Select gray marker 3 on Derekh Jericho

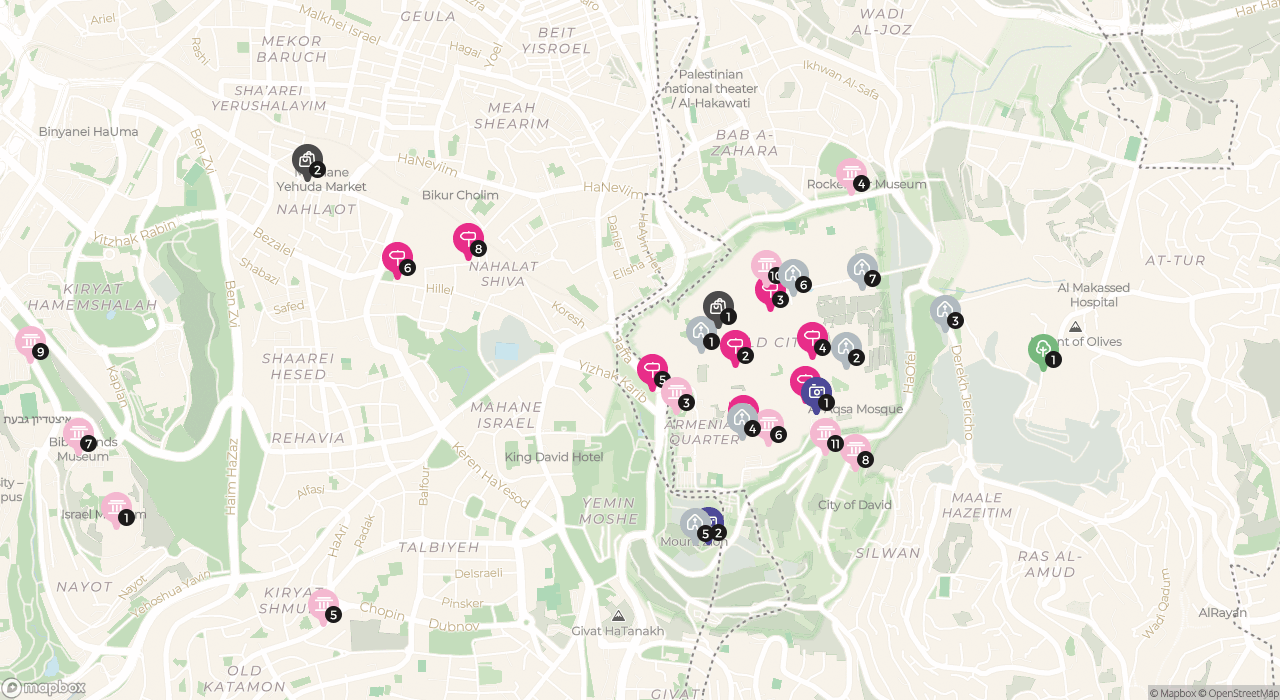tap(945, 311)
